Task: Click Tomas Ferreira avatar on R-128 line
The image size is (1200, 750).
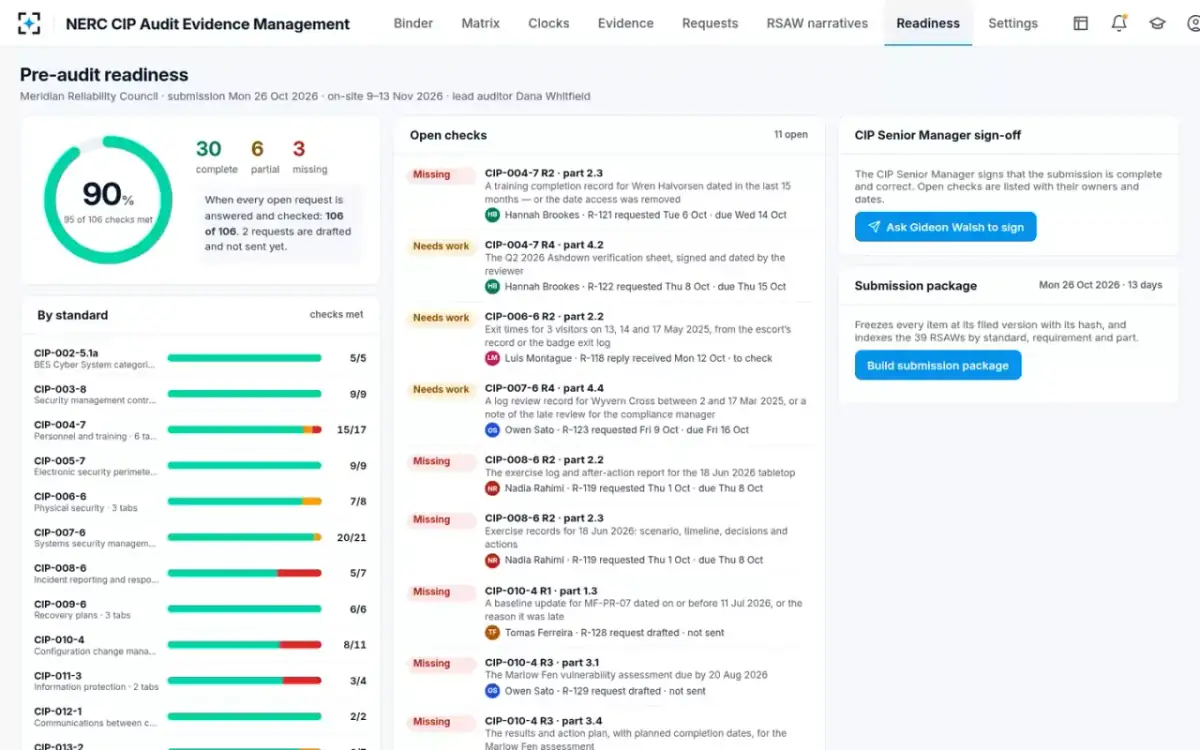Action: tap(492, 633)
